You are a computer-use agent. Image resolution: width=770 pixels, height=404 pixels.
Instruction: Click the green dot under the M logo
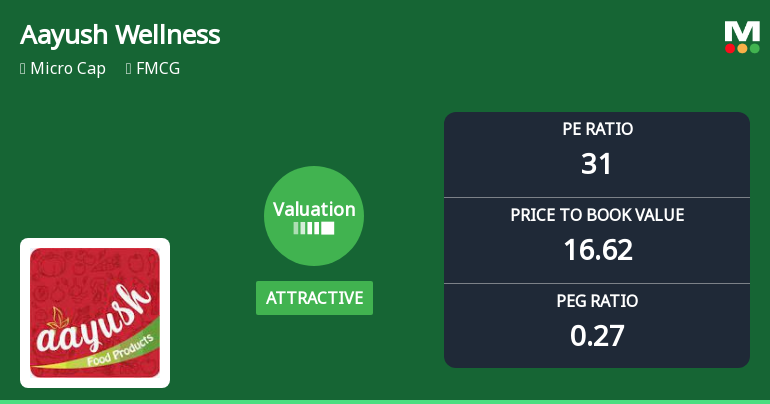point(754,48)
